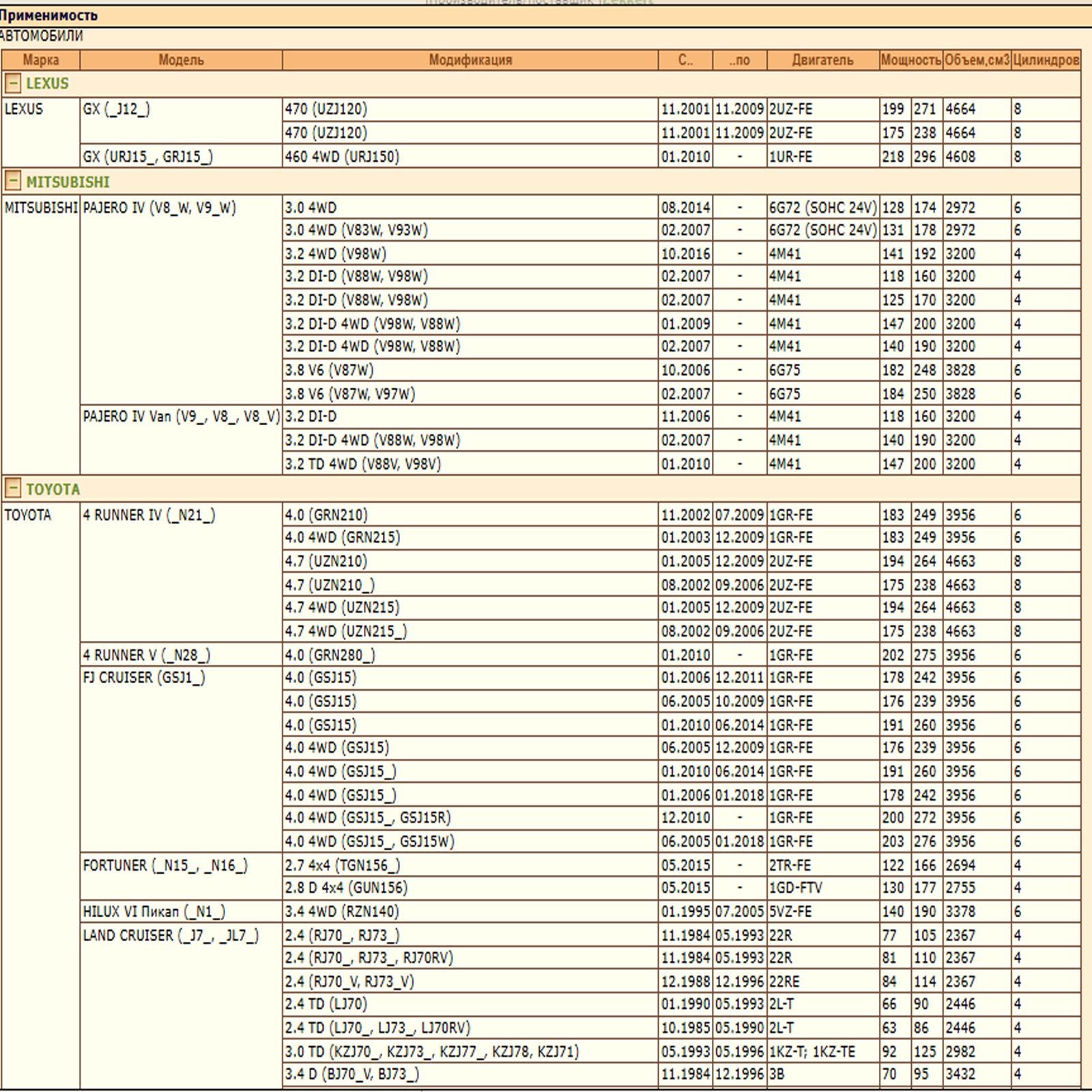Open the TOYOTA brand group link

(53, 489)
